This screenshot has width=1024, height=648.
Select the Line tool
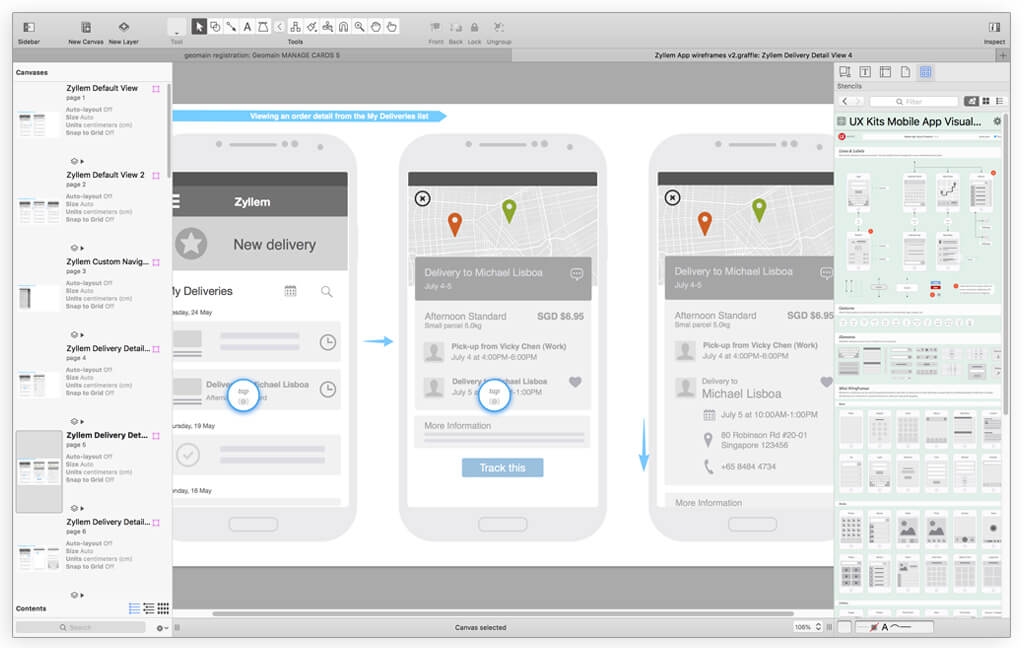231,27
